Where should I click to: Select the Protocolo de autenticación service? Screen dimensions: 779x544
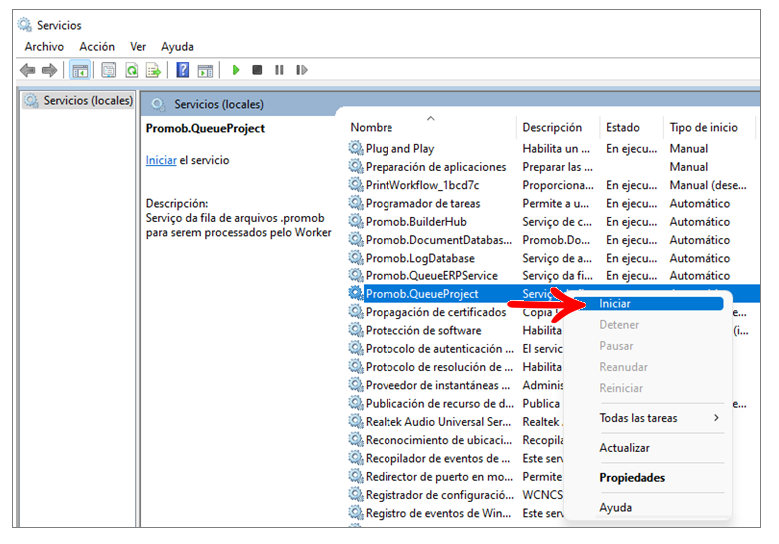pyautogui.click(x=440, y=348)
